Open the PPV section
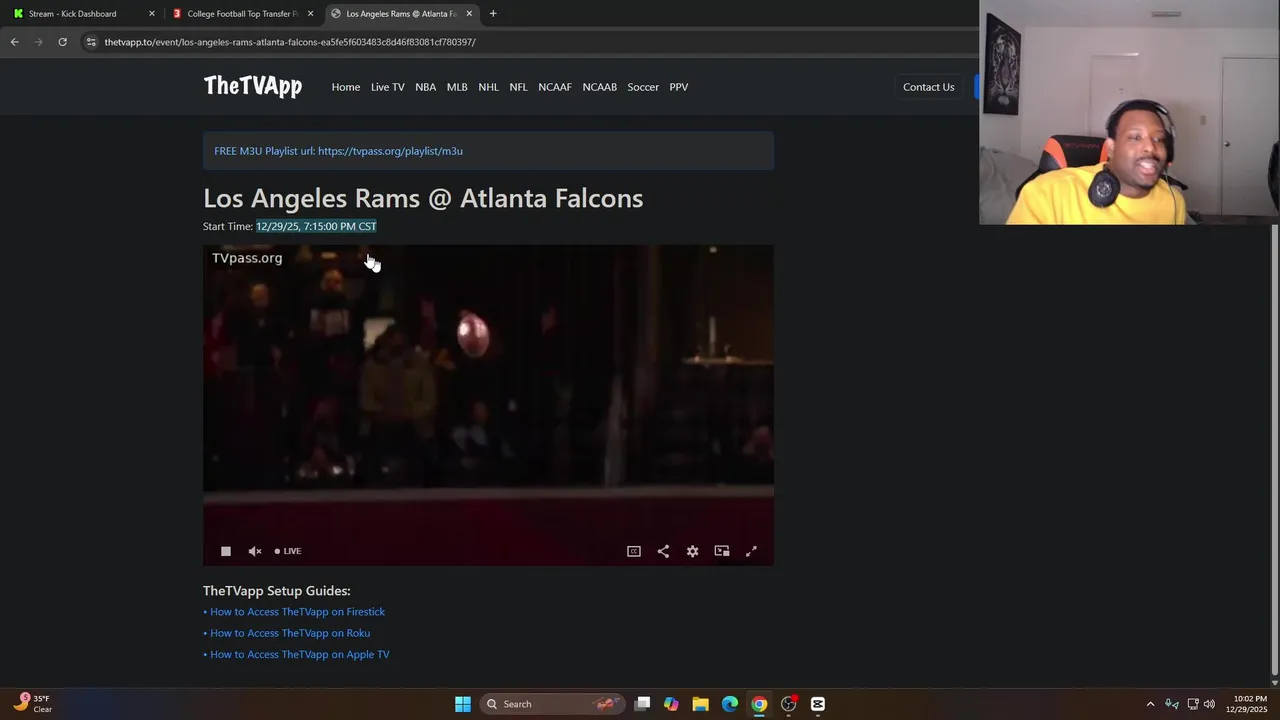The height and width of the screenshot is (720, 1280). [x=679, y=87]
